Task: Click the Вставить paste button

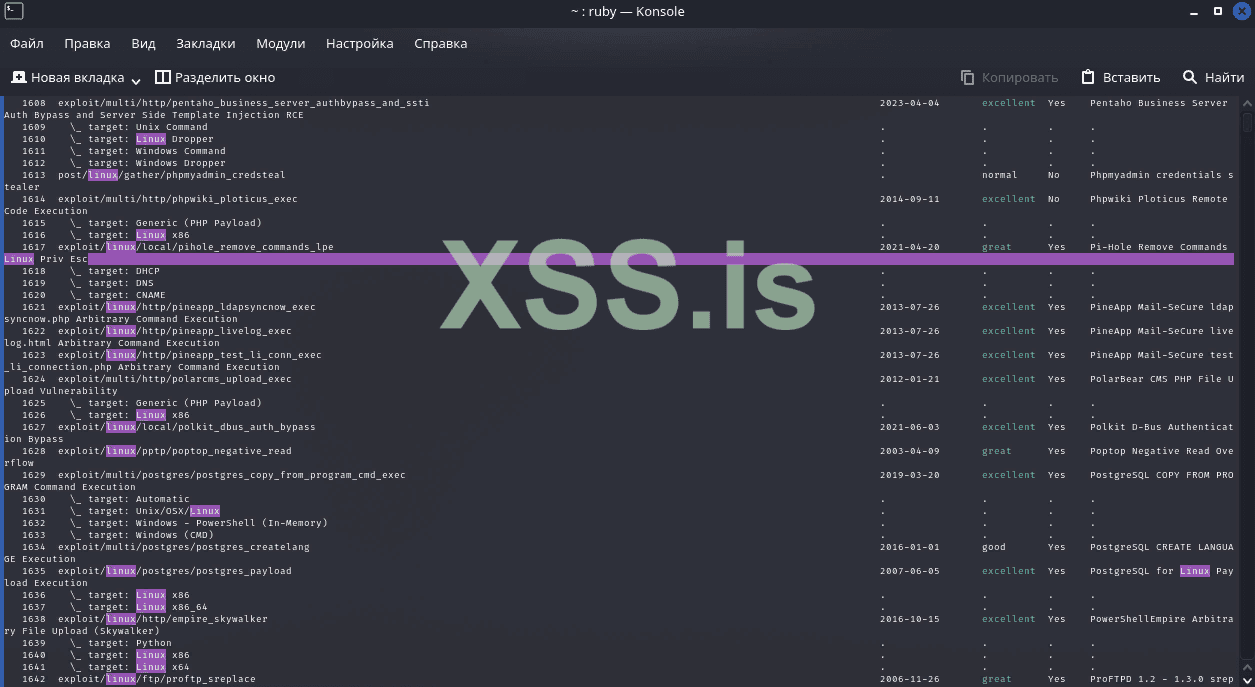Action: click(1121, 77)
